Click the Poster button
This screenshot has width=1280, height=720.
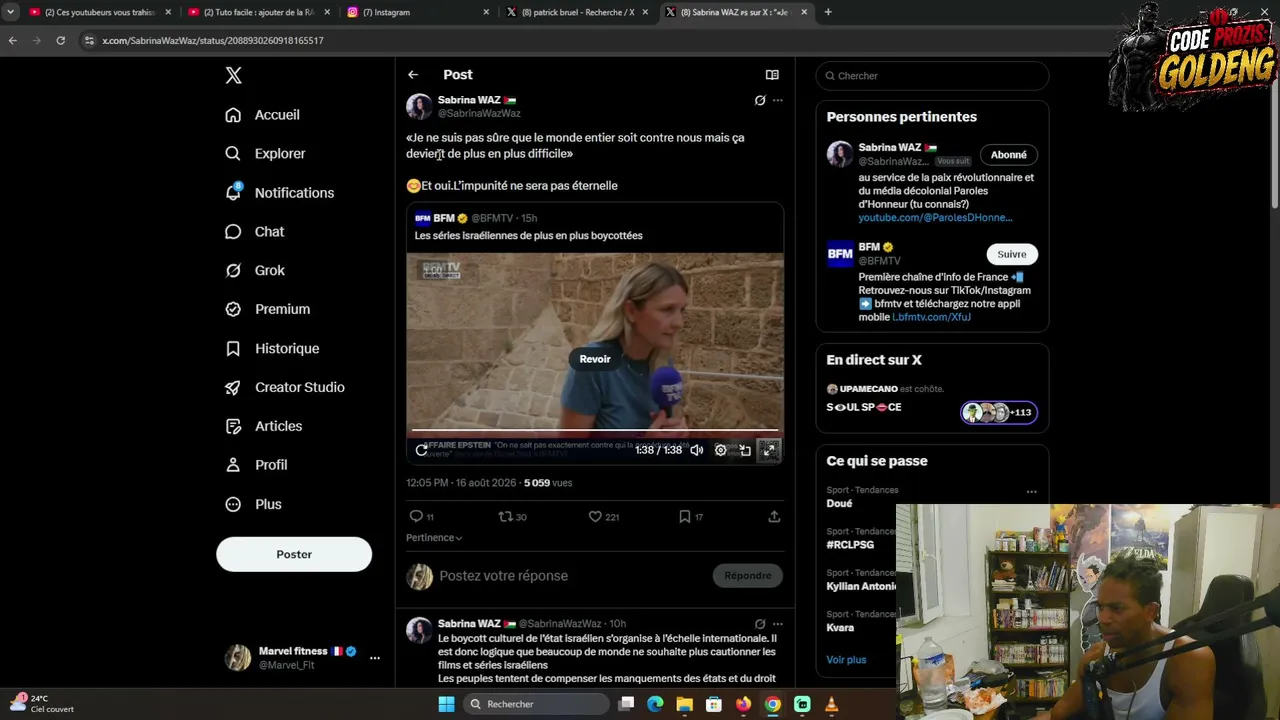[294, 554]
